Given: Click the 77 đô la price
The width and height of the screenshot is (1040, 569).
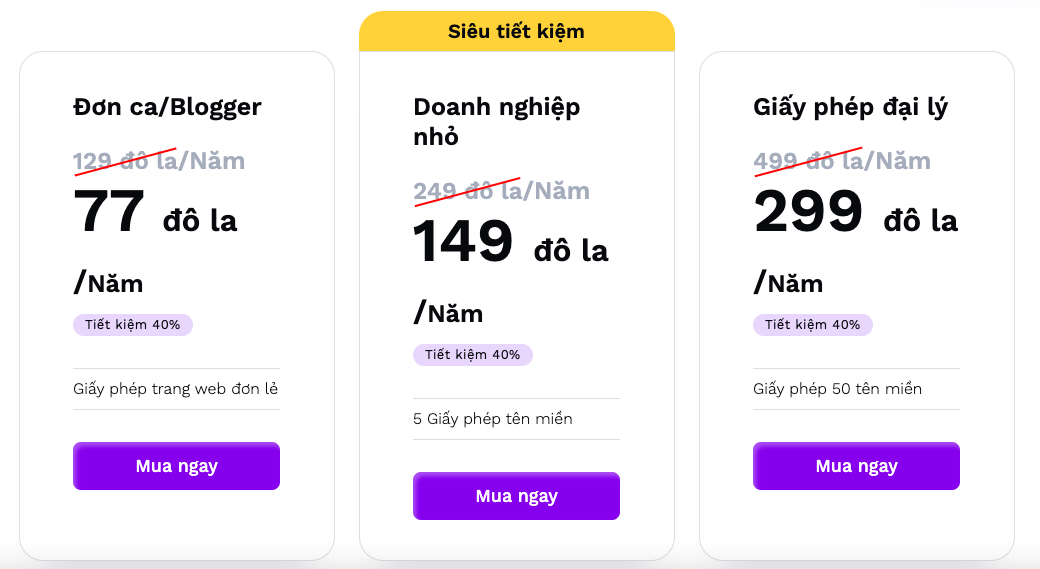Looking at the screenshot, I should coord(155,215).
